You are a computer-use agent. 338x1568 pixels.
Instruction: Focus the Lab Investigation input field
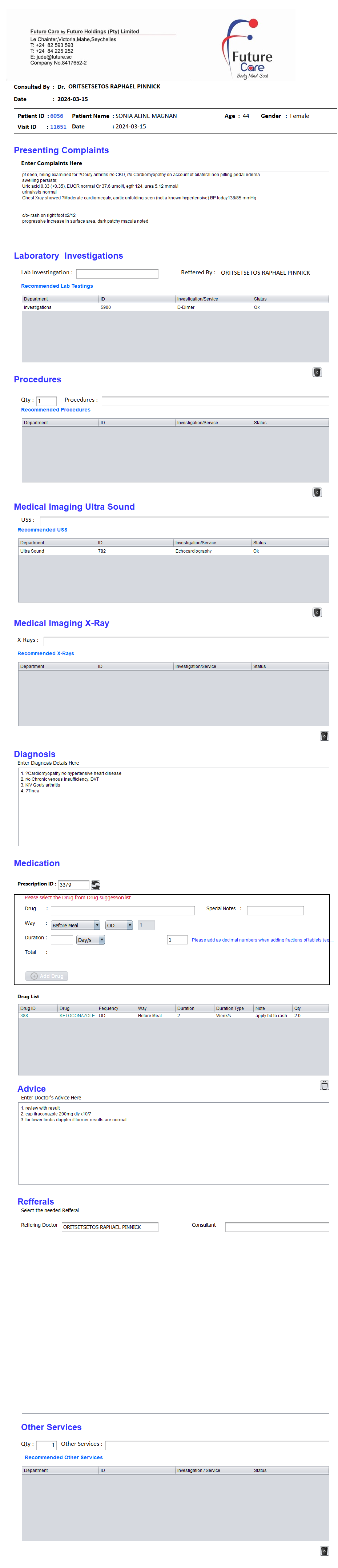click(117, 274)
